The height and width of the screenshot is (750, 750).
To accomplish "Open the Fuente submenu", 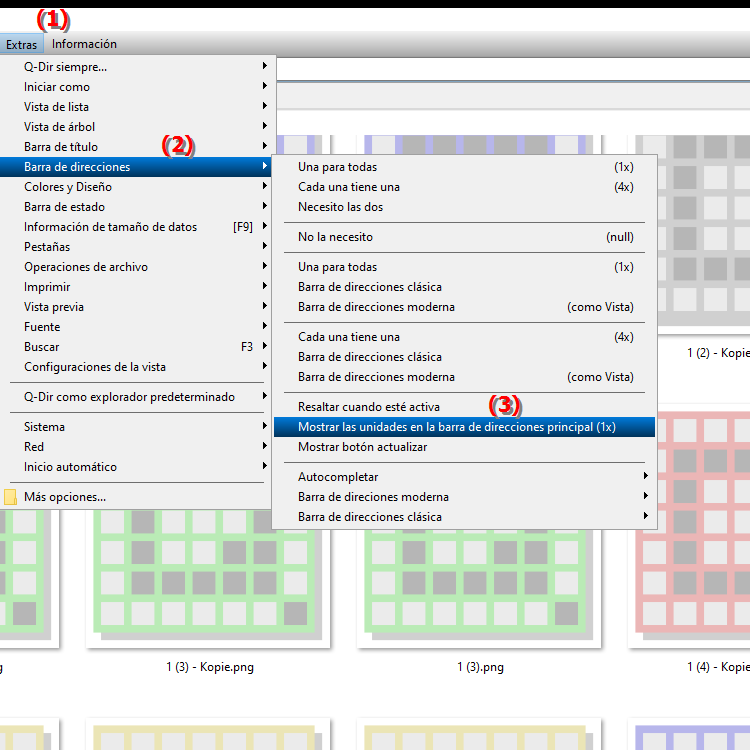I will pos(136,327).
